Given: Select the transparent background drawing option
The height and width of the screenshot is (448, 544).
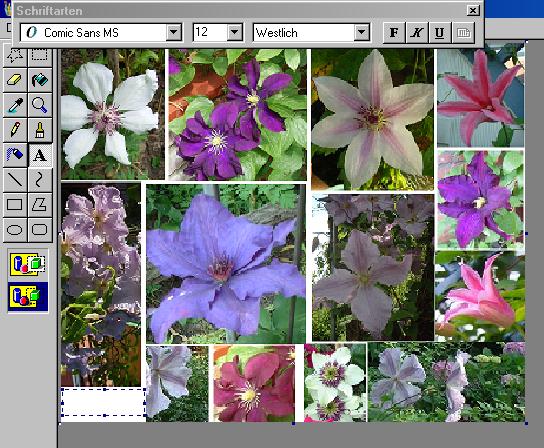Looking at the screenshot, I should 28,296.
